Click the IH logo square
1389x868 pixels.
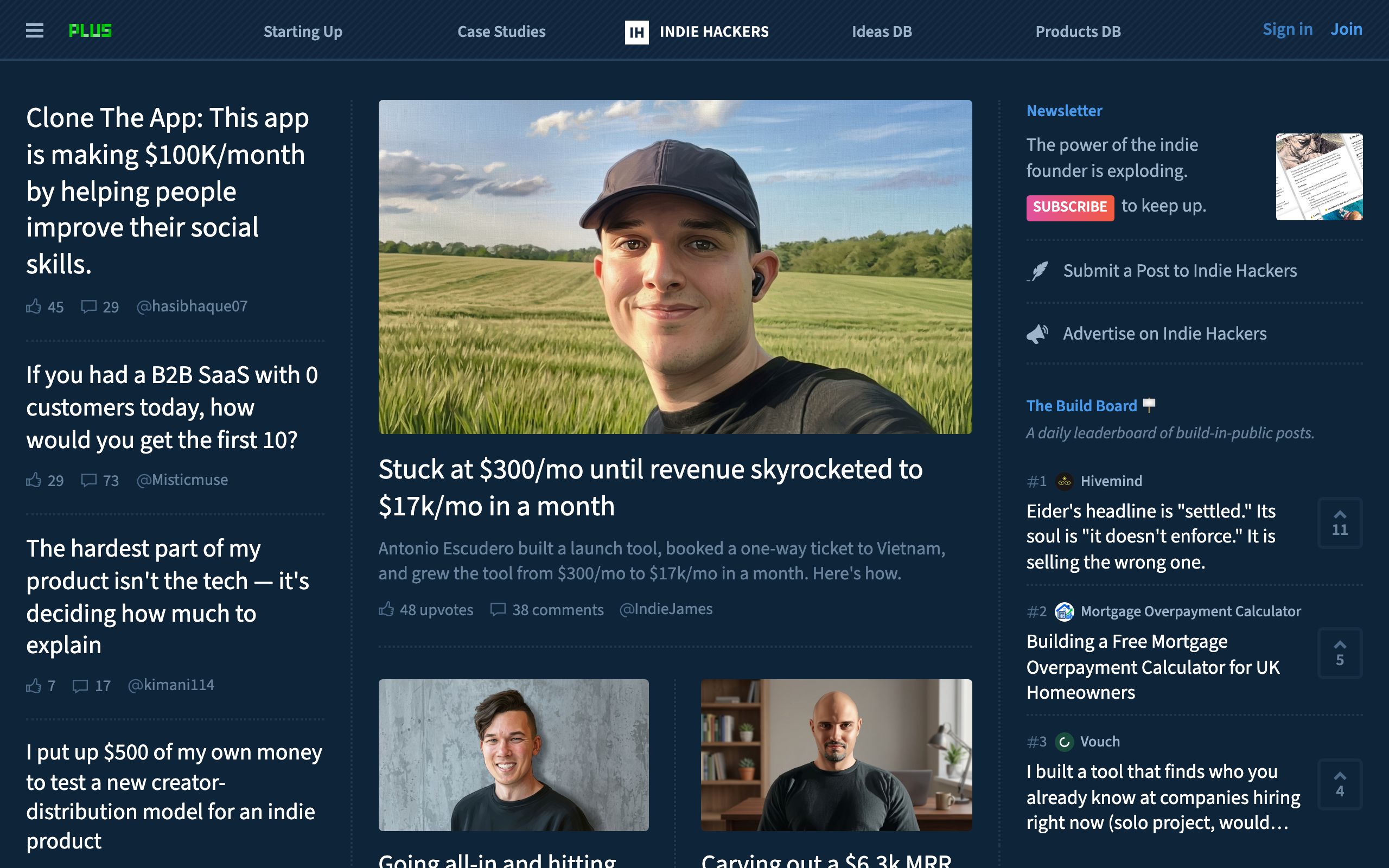636,32
